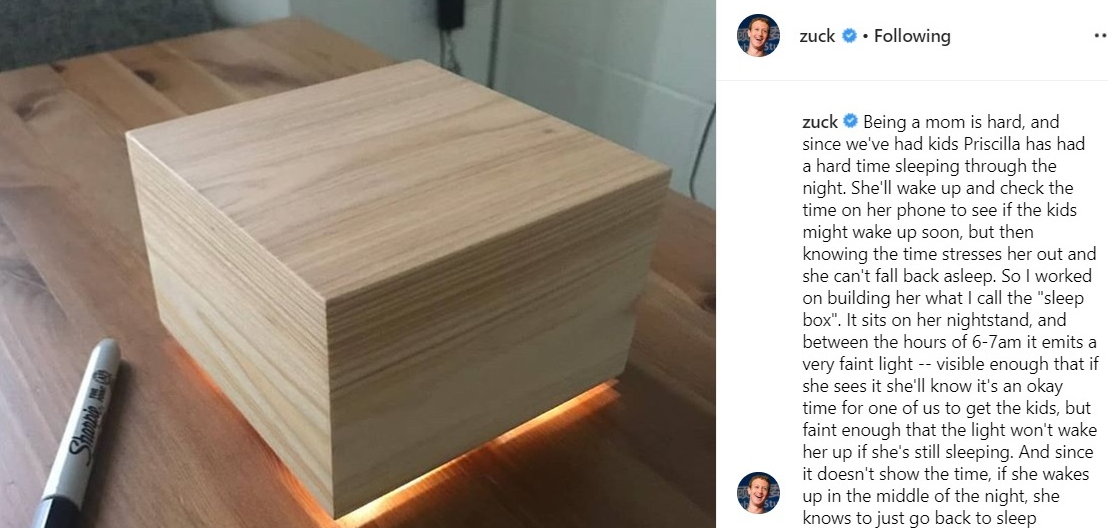Click the zuck username in the header
Image resolution: width=1108 pixels, height=528 pixels.
tap(818, 36)
